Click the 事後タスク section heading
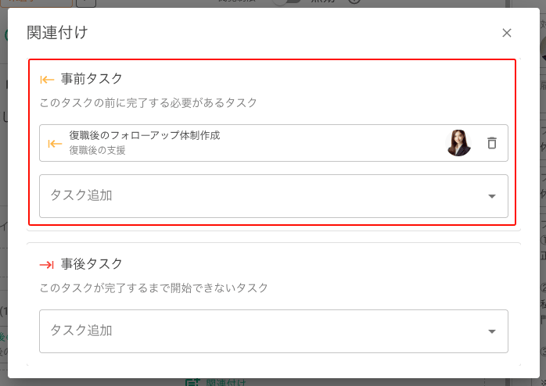 (x=92, y=264)
